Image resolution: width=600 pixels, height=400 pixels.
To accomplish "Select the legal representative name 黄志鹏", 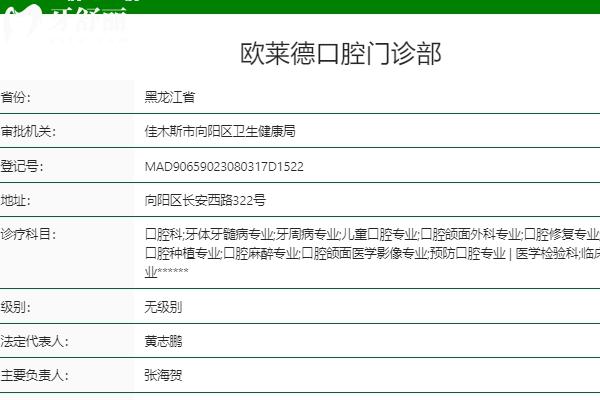I will pyautogui.click(x=163, y=341).
